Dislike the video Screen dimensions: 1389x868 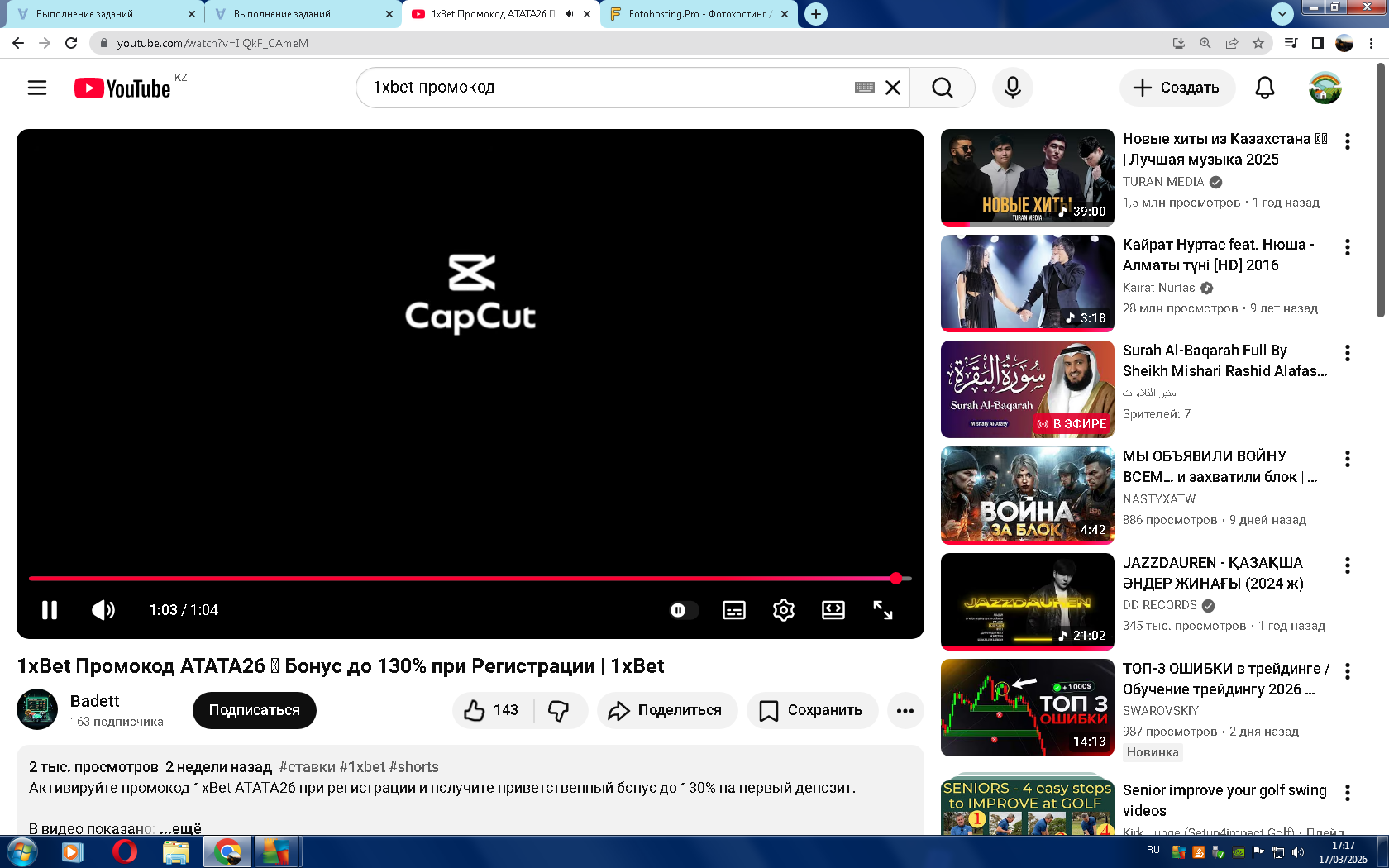click(x=560, y=710)
